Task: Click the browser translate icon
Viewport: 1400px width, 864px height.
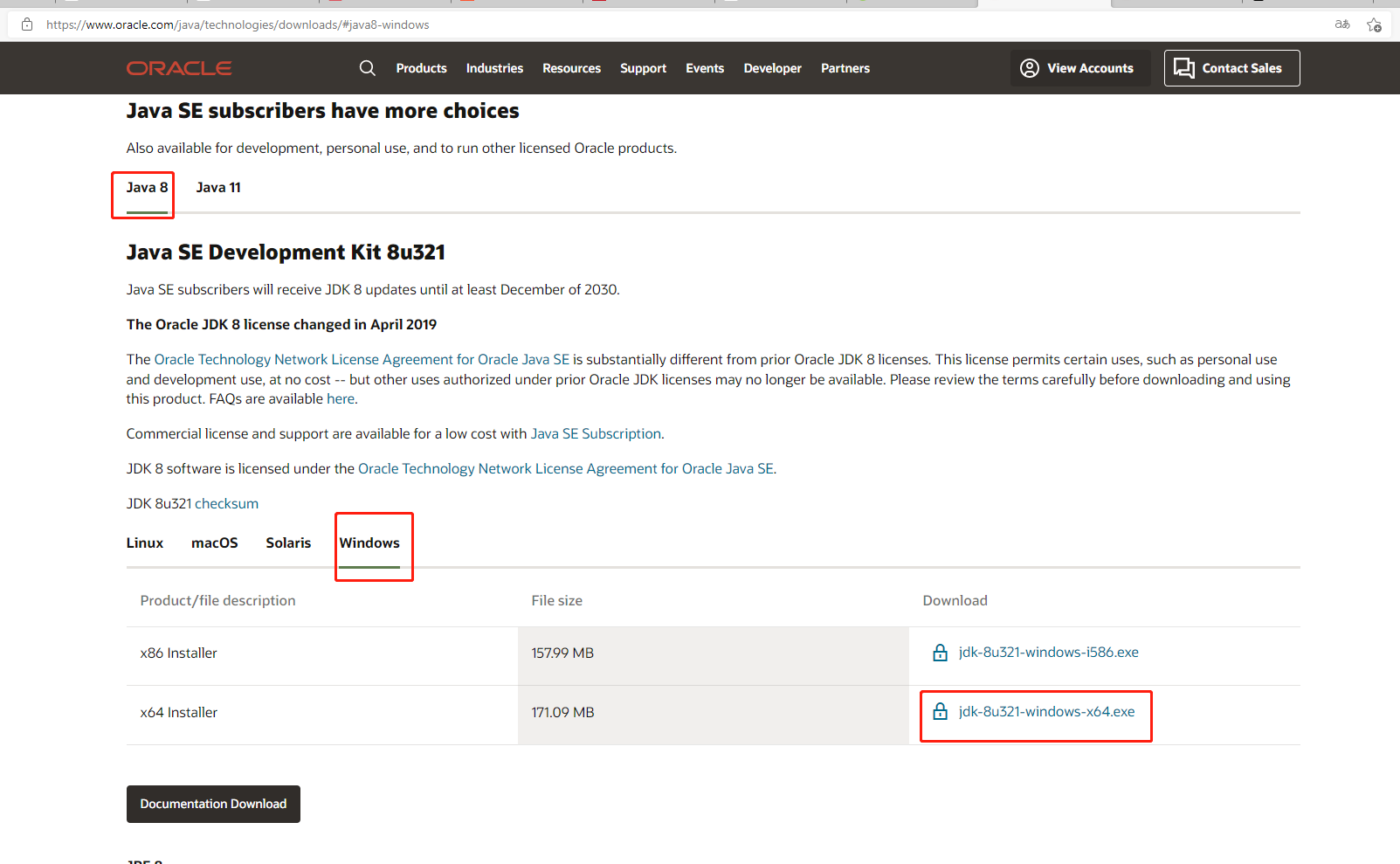Action: tap(1342, 24)
